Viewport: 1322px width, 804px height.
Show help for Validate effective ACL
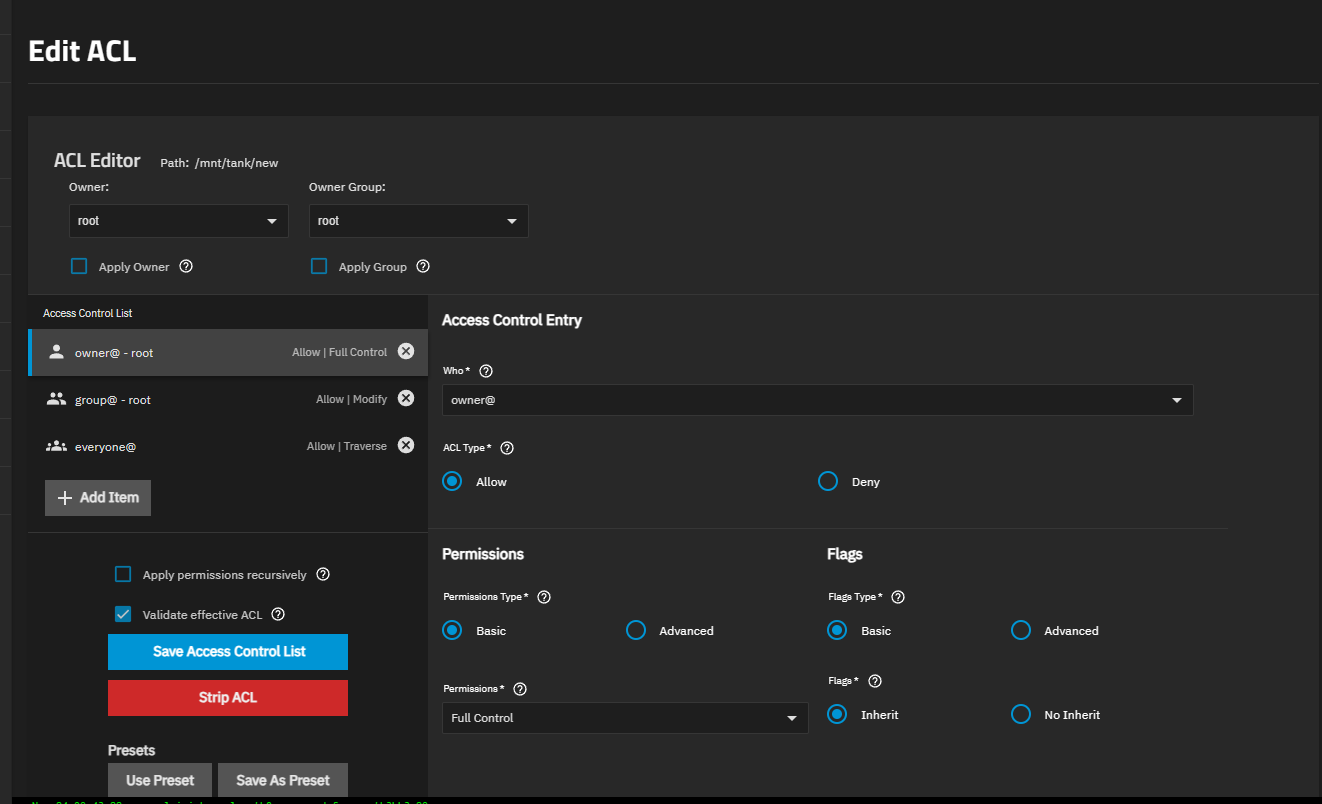278,615
